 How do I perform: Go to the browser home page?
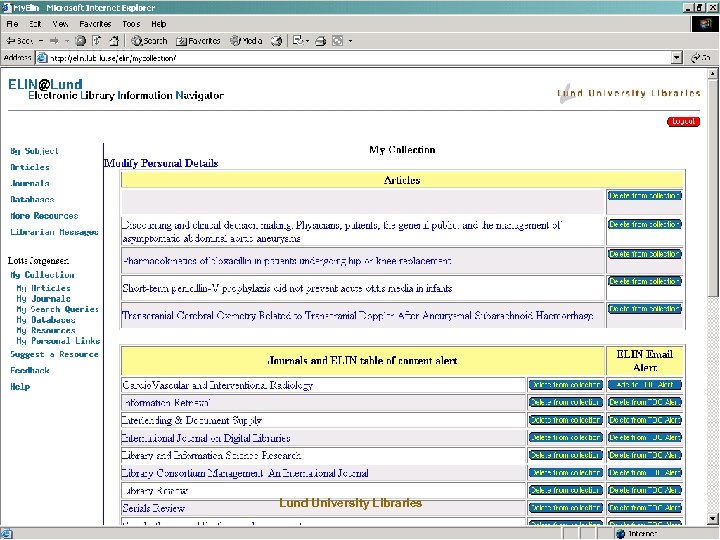click(x=113, y=41)
